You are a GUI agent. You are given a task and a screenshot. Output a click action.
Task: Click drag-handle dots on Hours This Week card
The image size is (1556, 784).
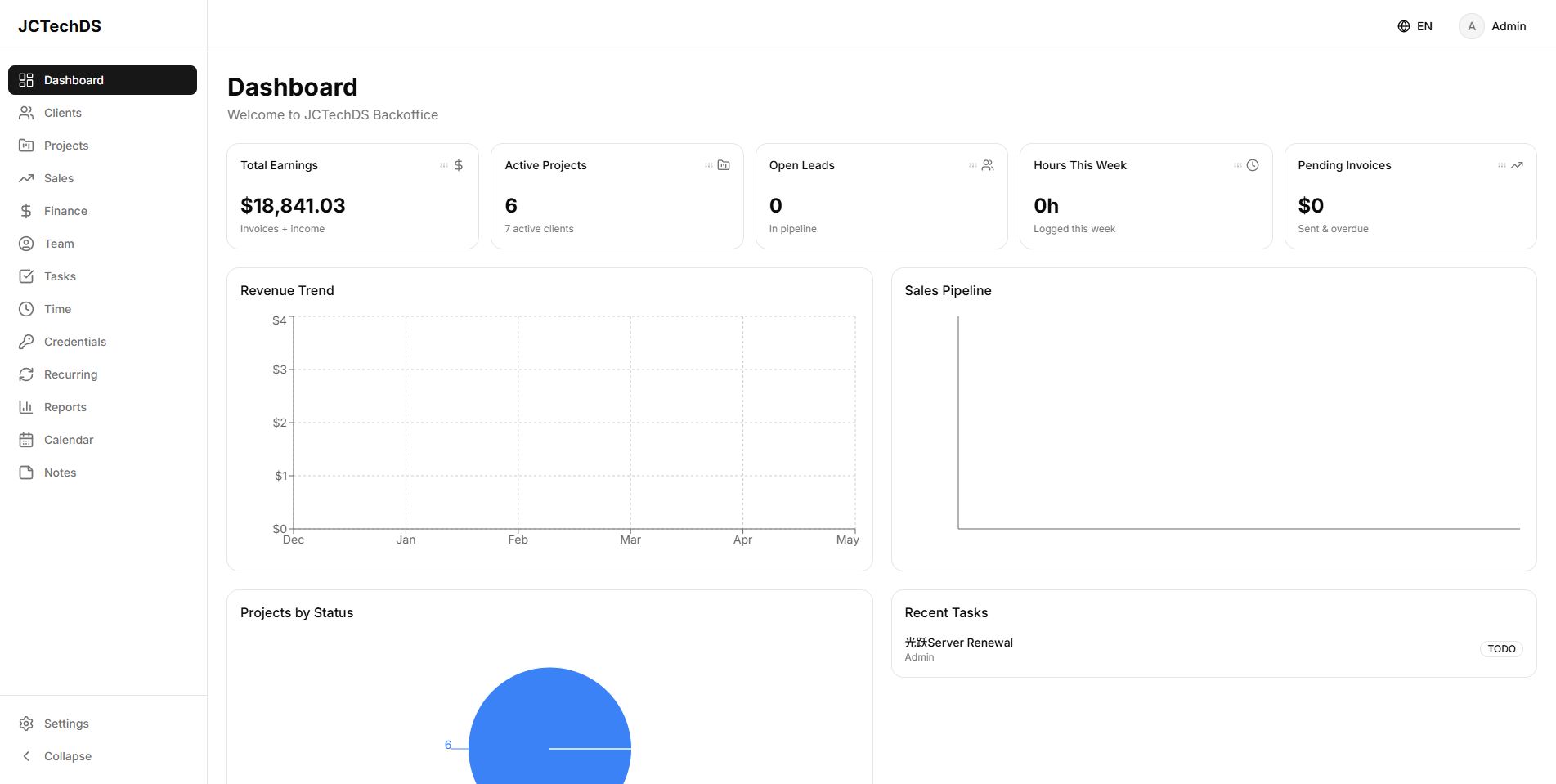coord(1238,165)
